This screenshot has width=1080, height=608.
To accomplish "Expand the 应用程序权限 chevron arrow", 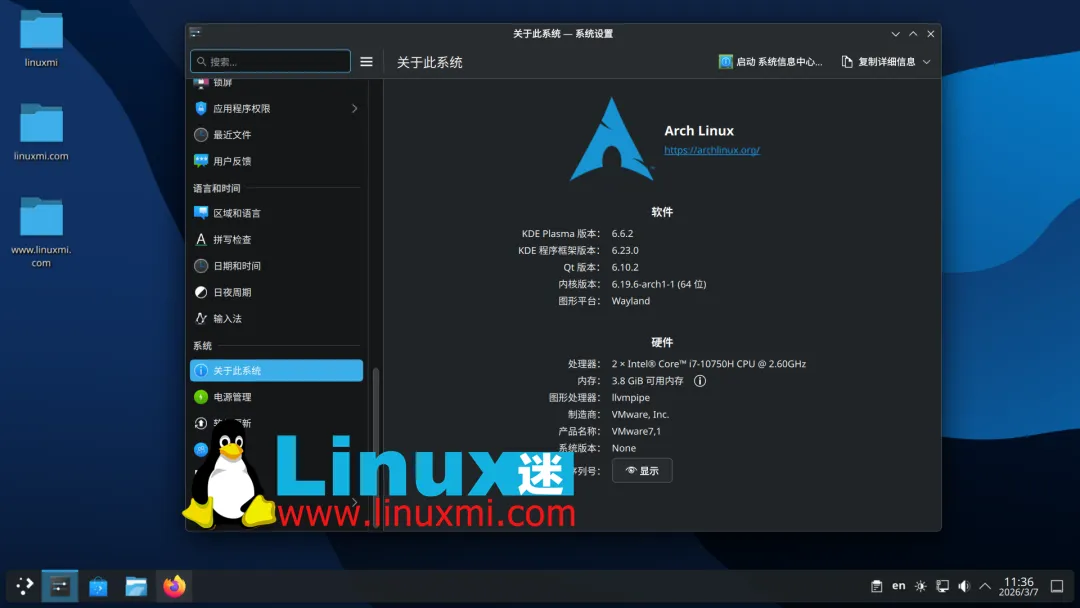I will pos(354,108).
